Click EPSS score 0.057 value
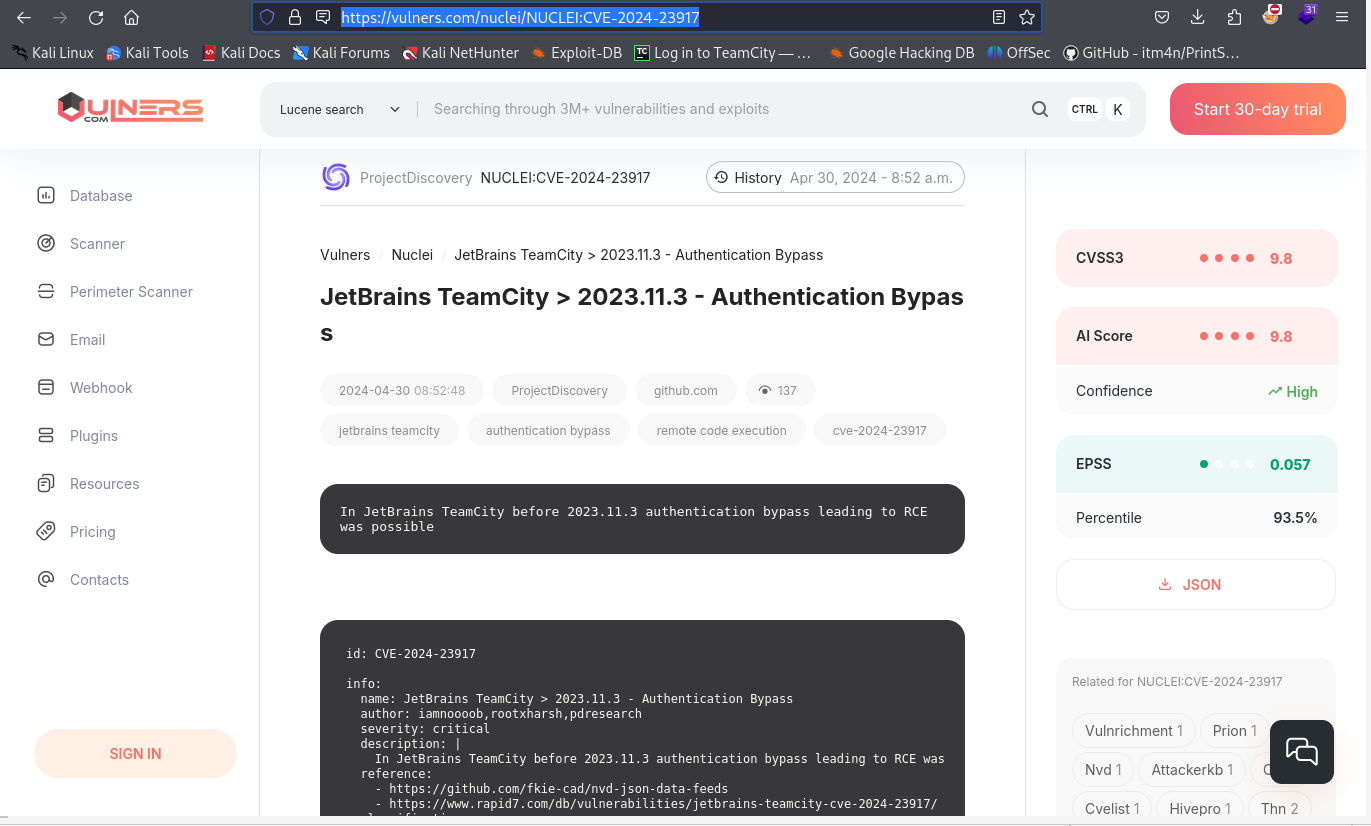The height and width of the screenshot is (826, 1371). tap(1290, 464)
